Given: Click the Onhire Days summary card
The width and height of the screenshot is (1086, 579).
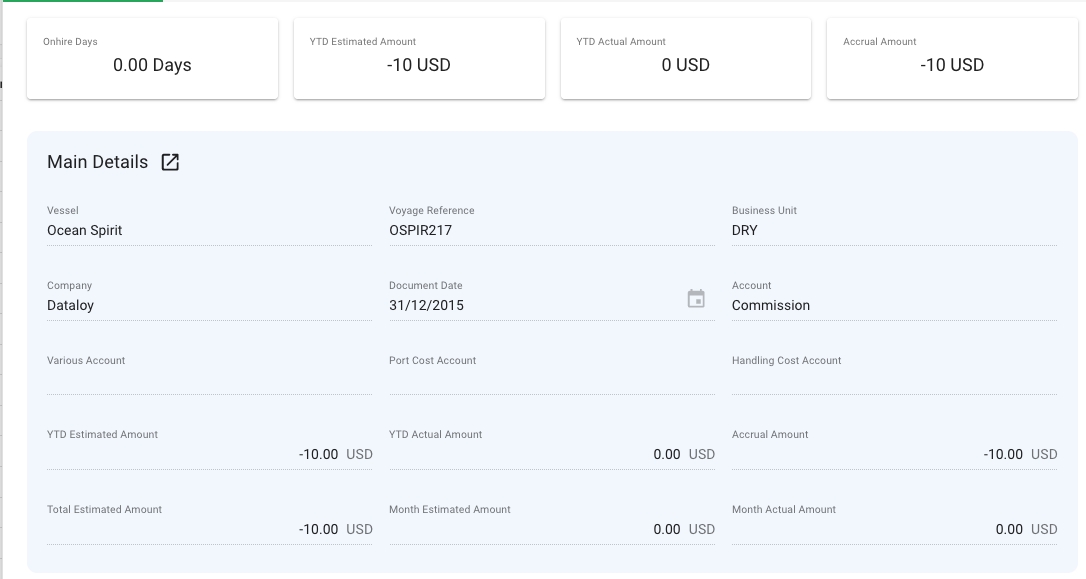Looking at the screenshot, I should click(152, 58).
